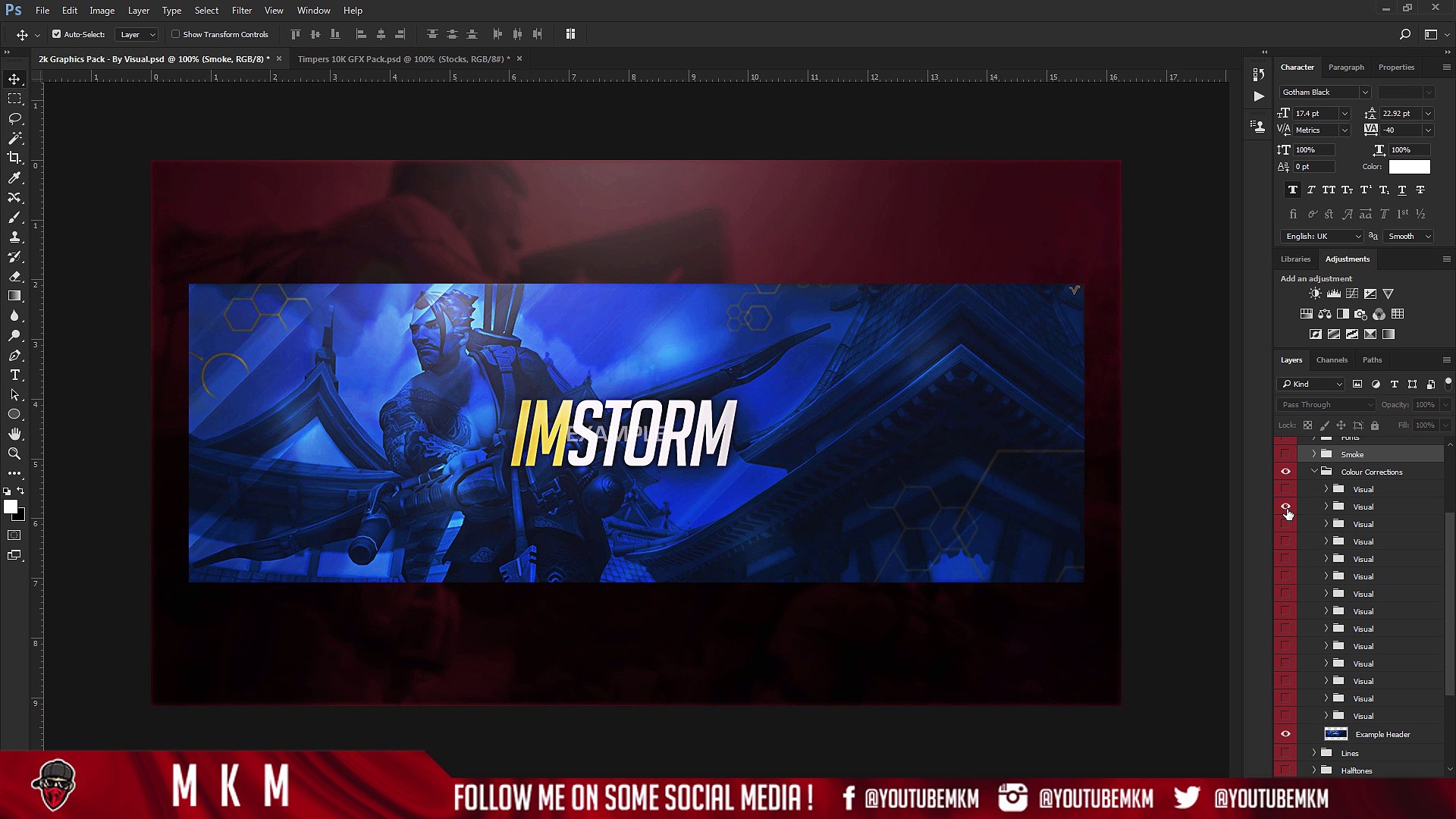Screen dimensions: 1456x819
Task: Add a Brightness/Contrast adjustment
Action: (x=1315, y=293)
